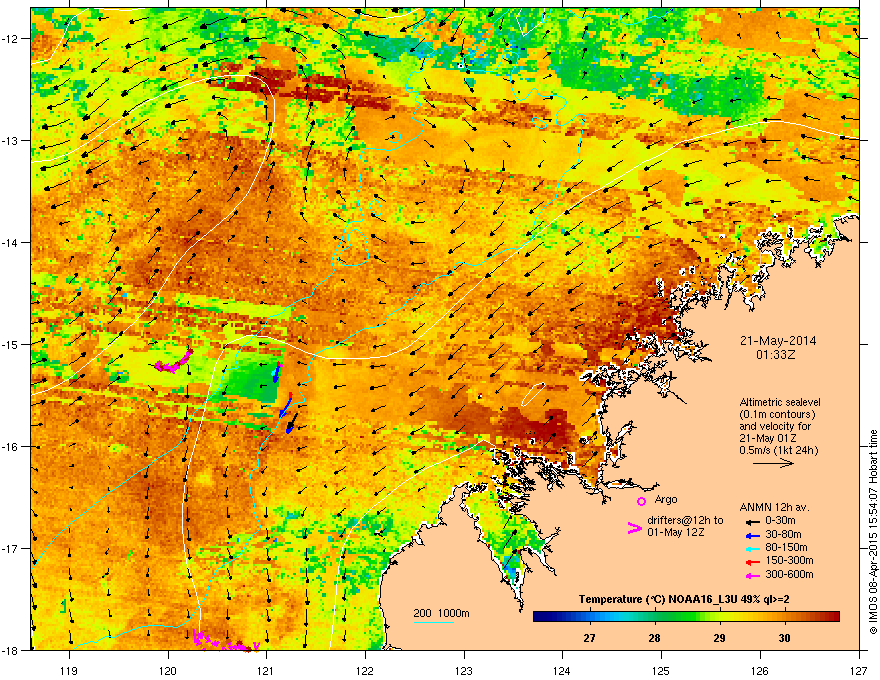This screenshot has height=680, width=880.
Task: Click the magenta drifter track near 120°E, 15°S
Action: pyautogui.click(x=173, y=362)
